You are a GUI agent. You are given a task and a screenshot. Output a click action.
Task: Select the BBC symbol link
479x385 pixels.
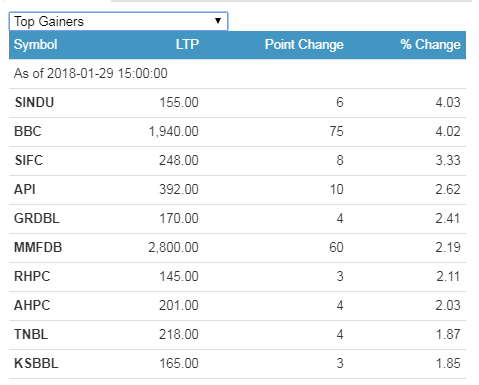coord(28,131)
